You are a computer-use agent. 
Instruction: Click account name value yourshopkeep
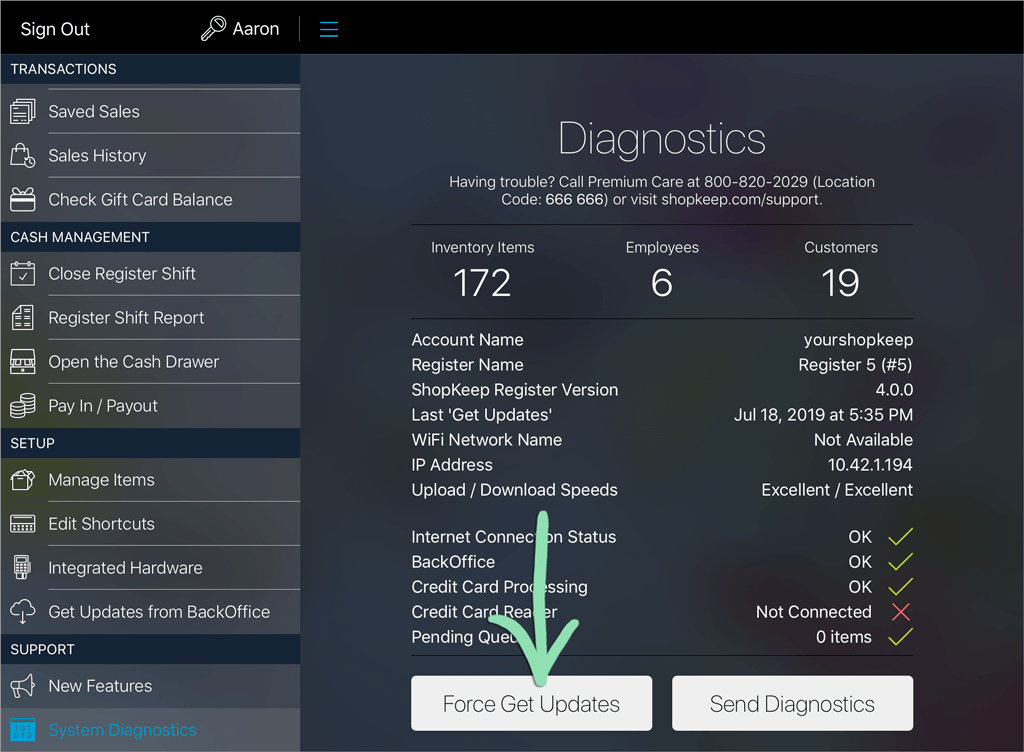(858, 339)
